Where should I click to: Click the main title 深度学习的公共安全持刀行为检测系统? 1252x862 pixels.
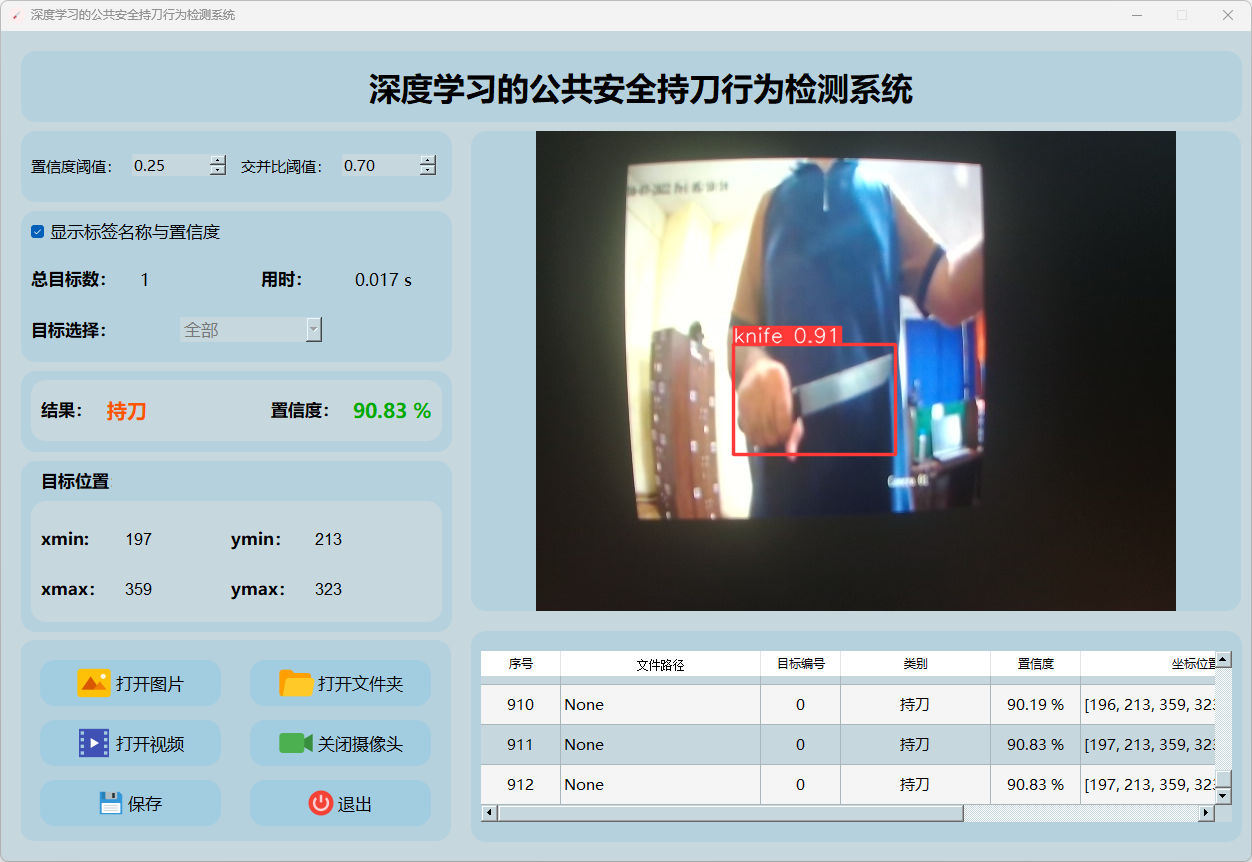coord(640,89)
